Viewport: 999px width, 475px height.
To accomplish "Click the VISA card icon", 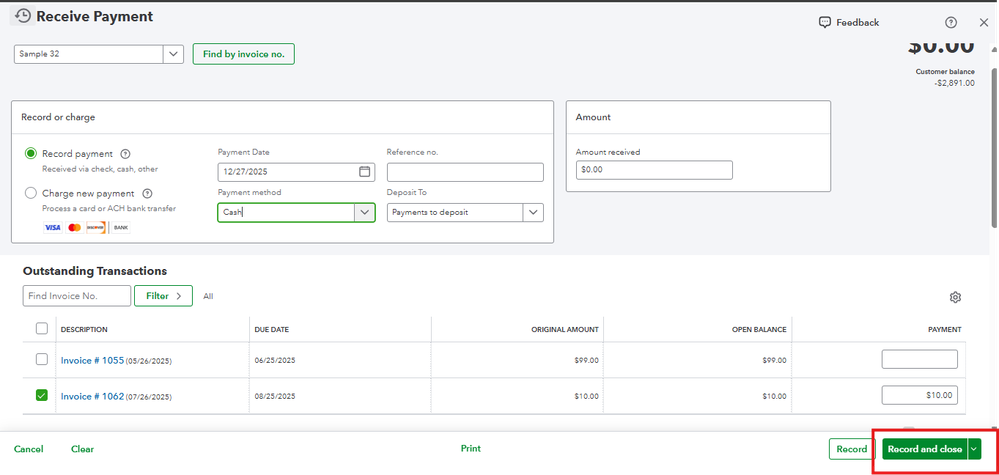I will pos(53,227).
